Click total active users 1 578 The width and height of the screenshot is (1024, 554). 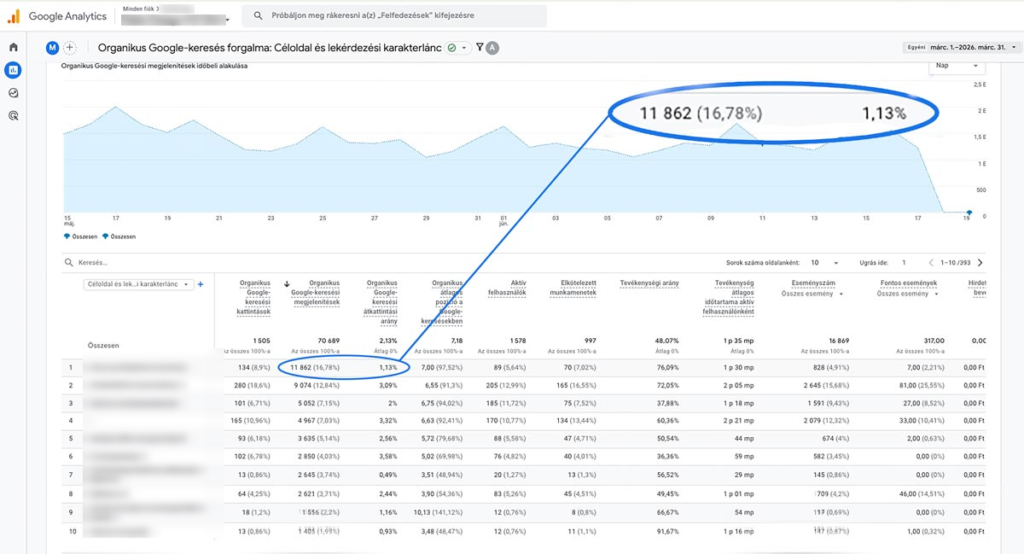point(517,340)
